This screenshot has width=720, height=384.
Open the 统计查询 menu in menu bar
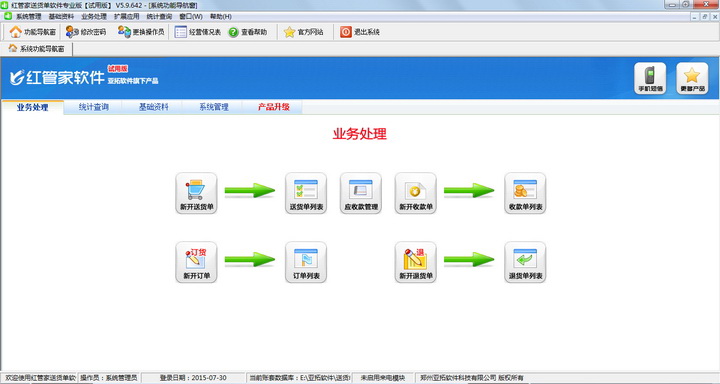(x=159, y=17)
